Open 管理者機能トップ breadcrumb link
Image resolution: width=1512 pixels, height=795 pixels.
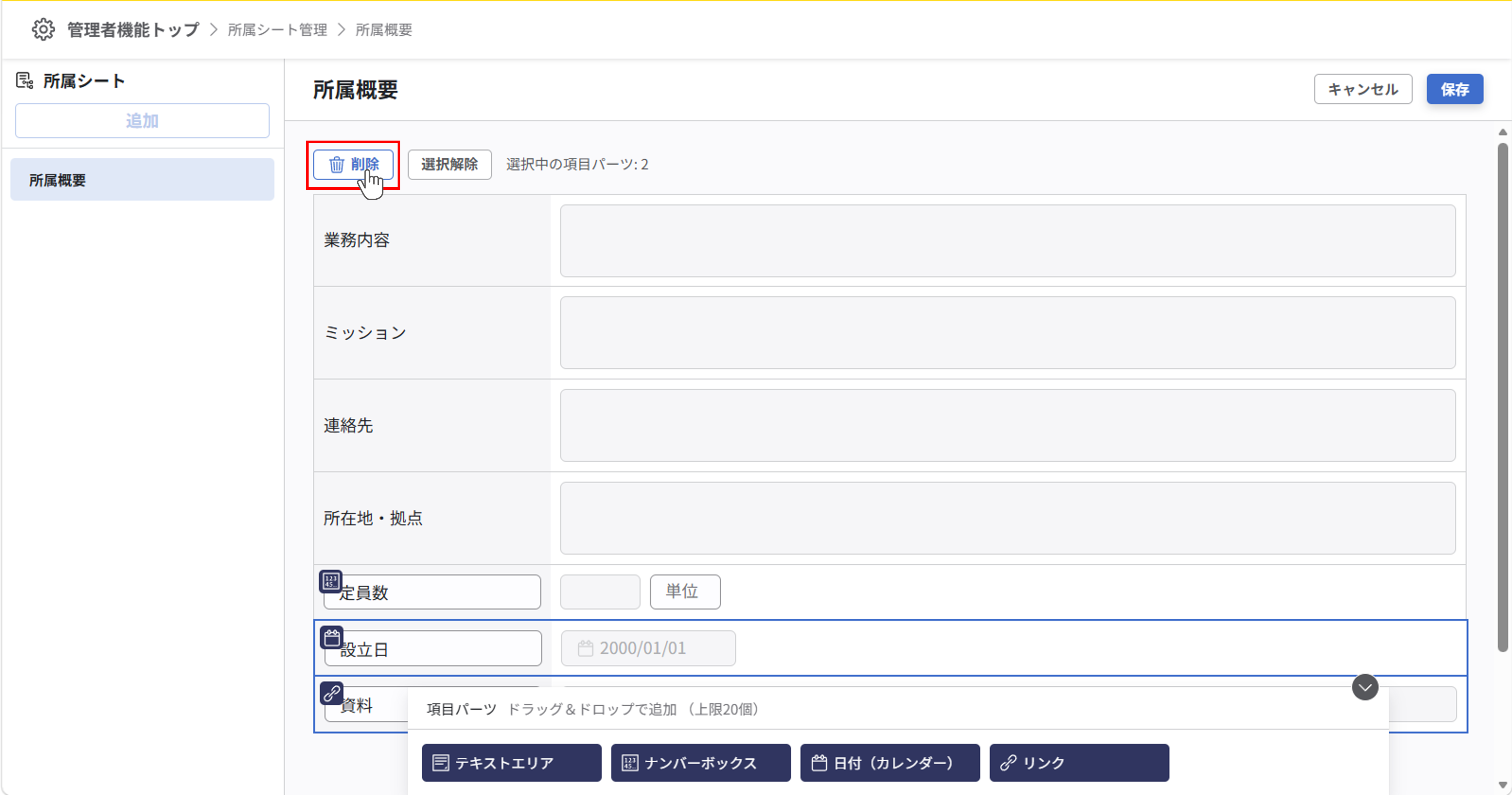(x=133, y=30)
